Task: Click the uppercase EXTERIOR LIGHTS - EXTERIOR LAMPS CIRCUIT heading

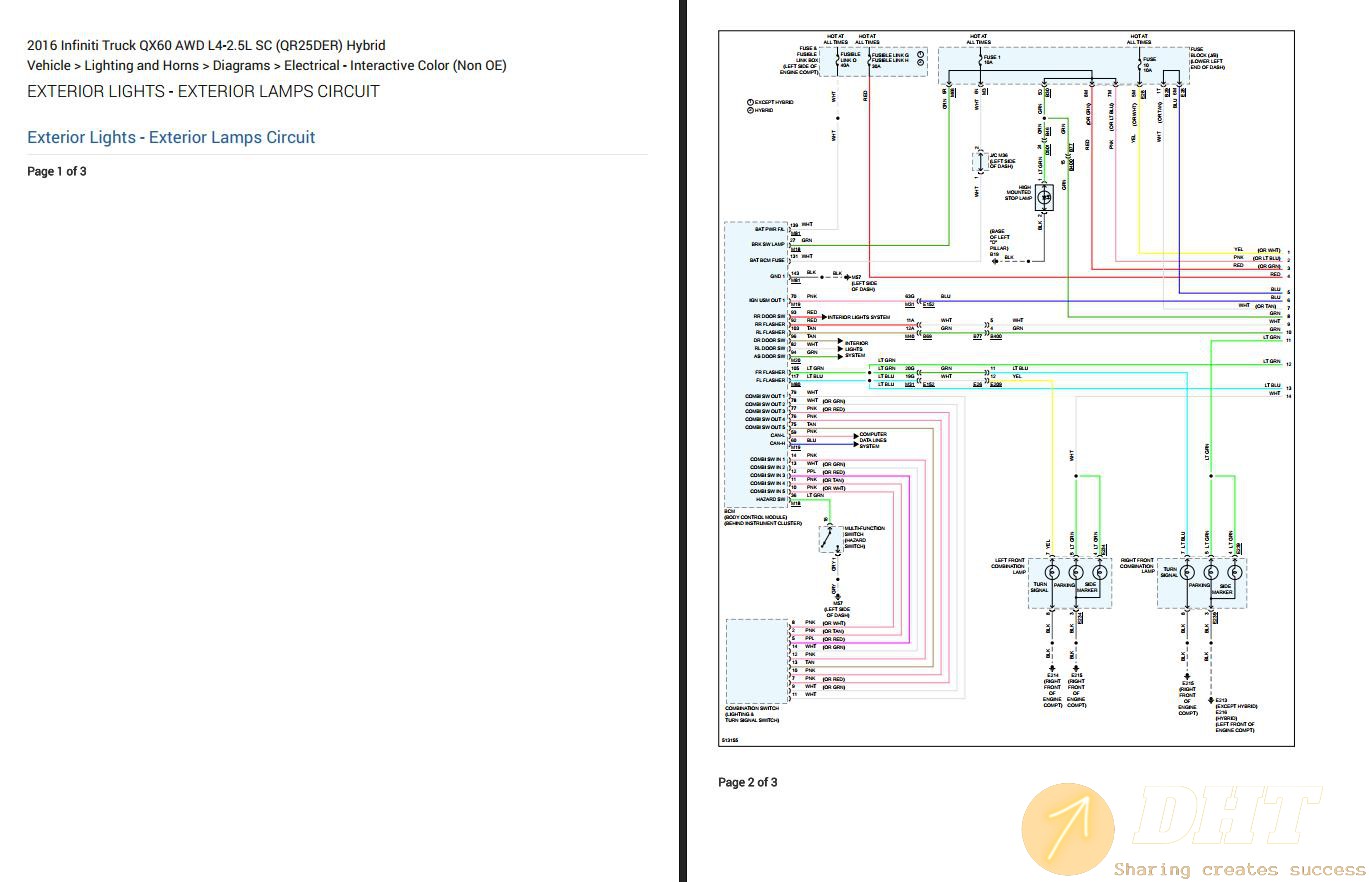Action: [x=203, y=91]
